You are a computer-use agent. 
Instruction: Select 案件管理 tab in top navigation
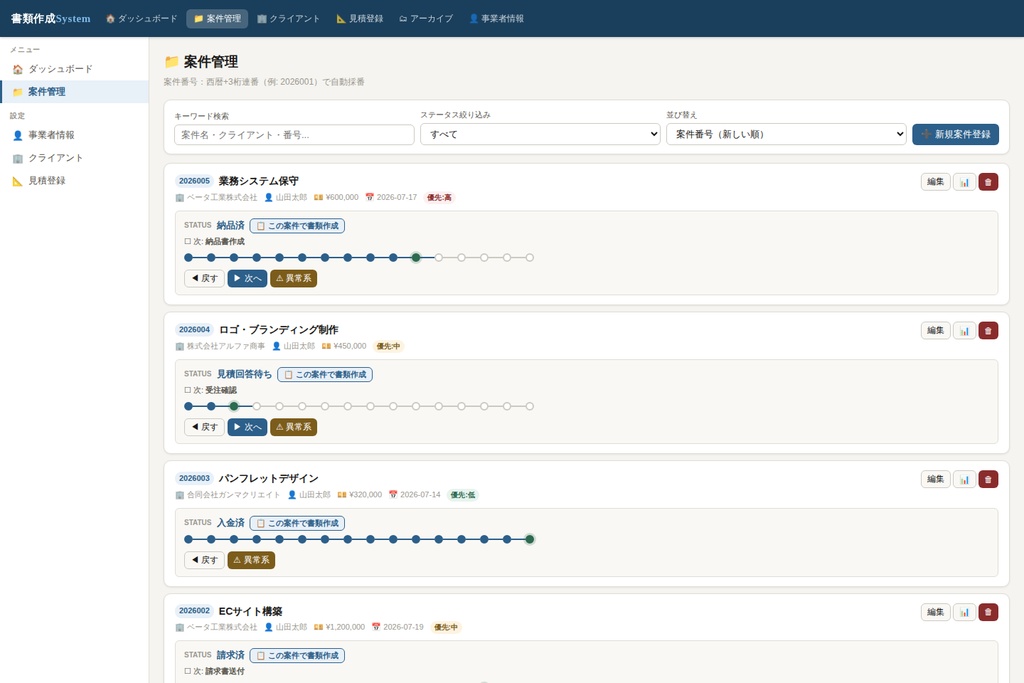click(217, 18)
